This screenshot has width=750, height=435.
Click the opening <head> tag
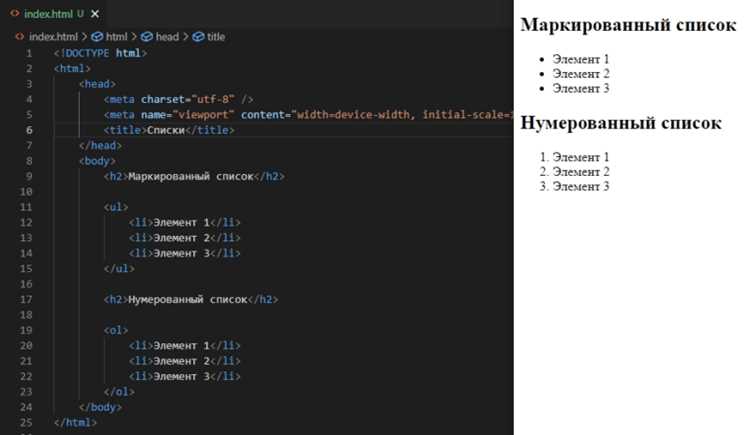98,84
